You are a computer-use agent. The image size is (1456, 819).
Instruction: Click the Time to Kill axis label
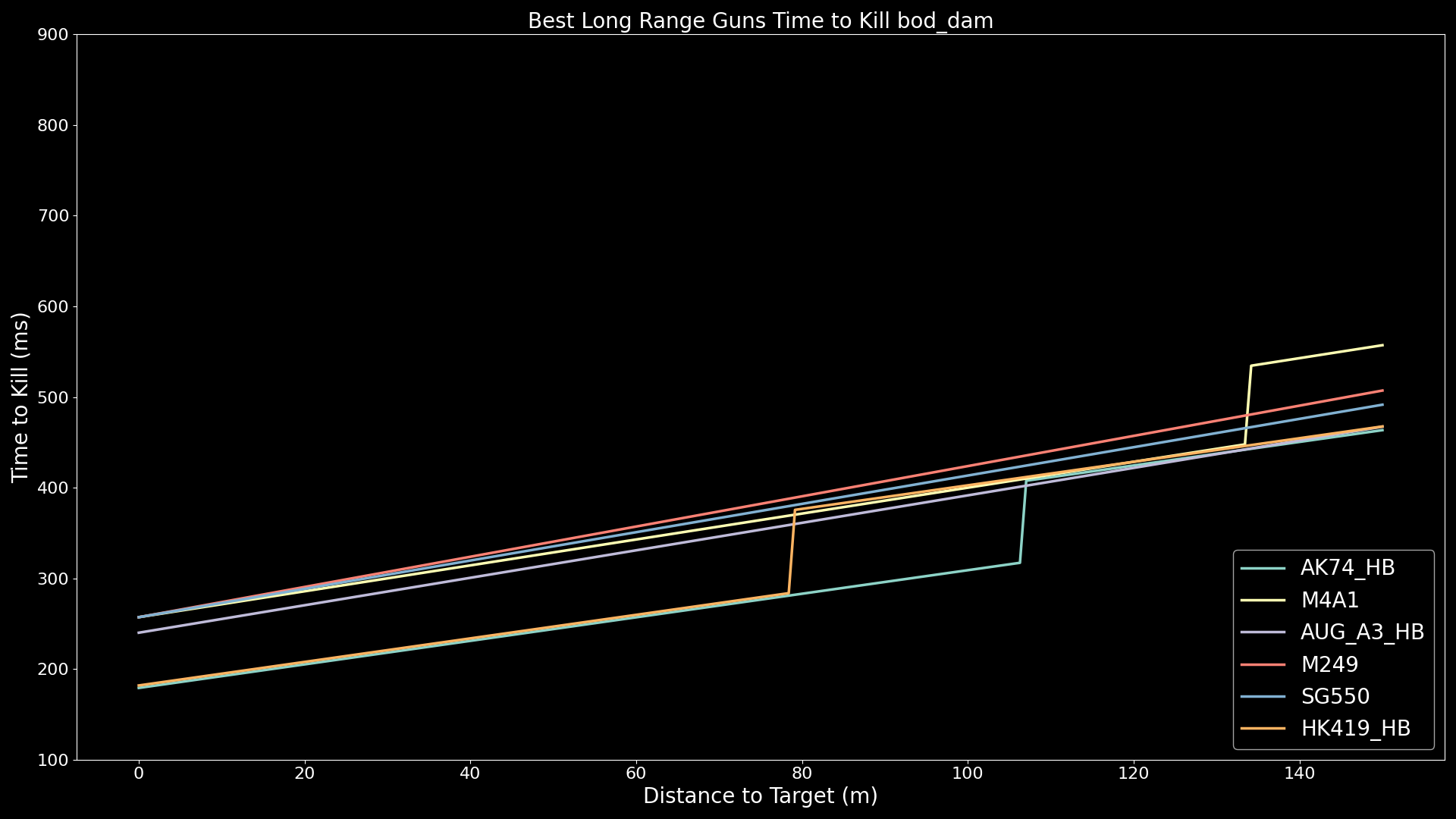20,397
